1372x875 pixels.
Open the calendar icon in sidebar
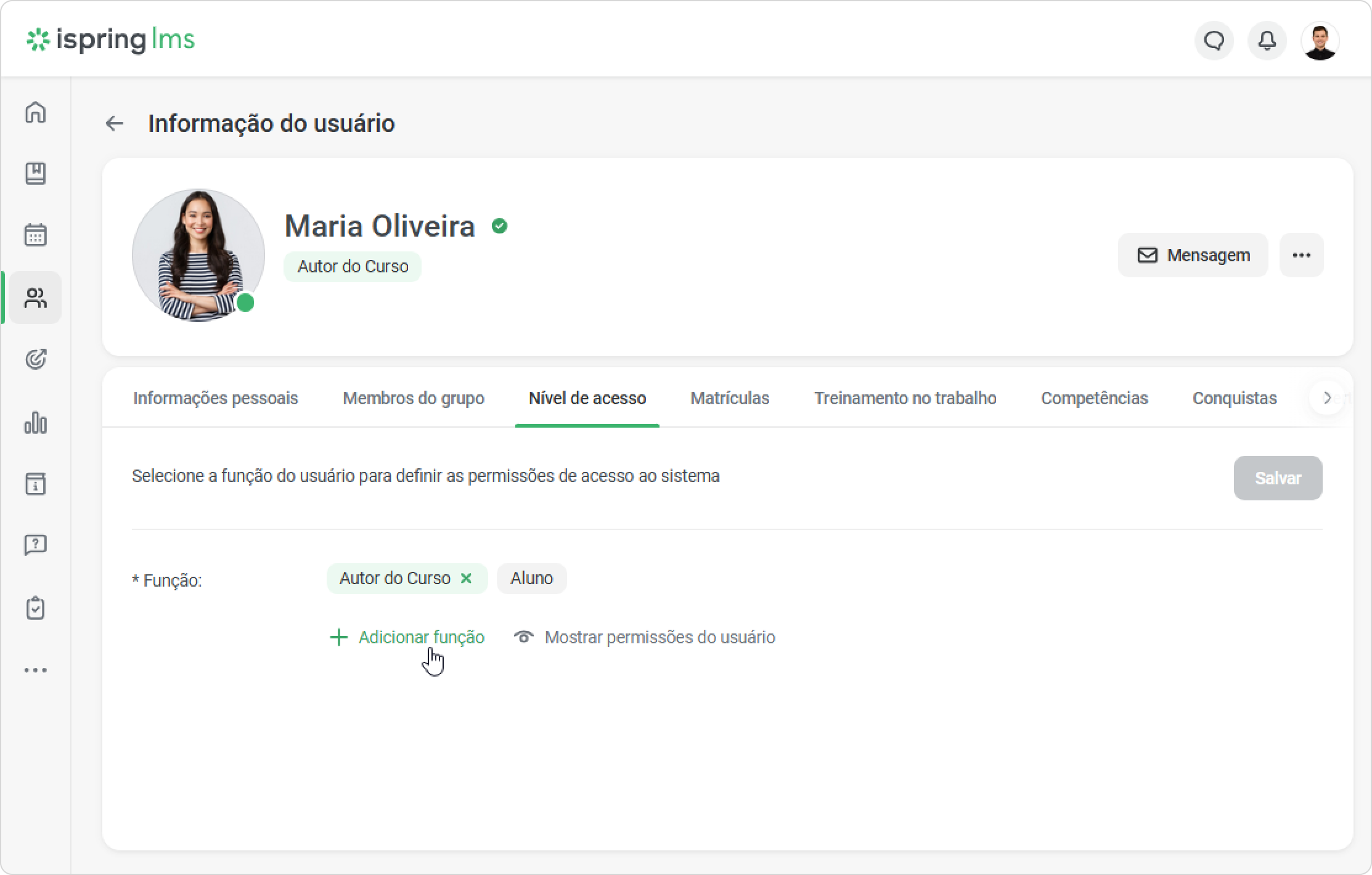pos(35,235)
